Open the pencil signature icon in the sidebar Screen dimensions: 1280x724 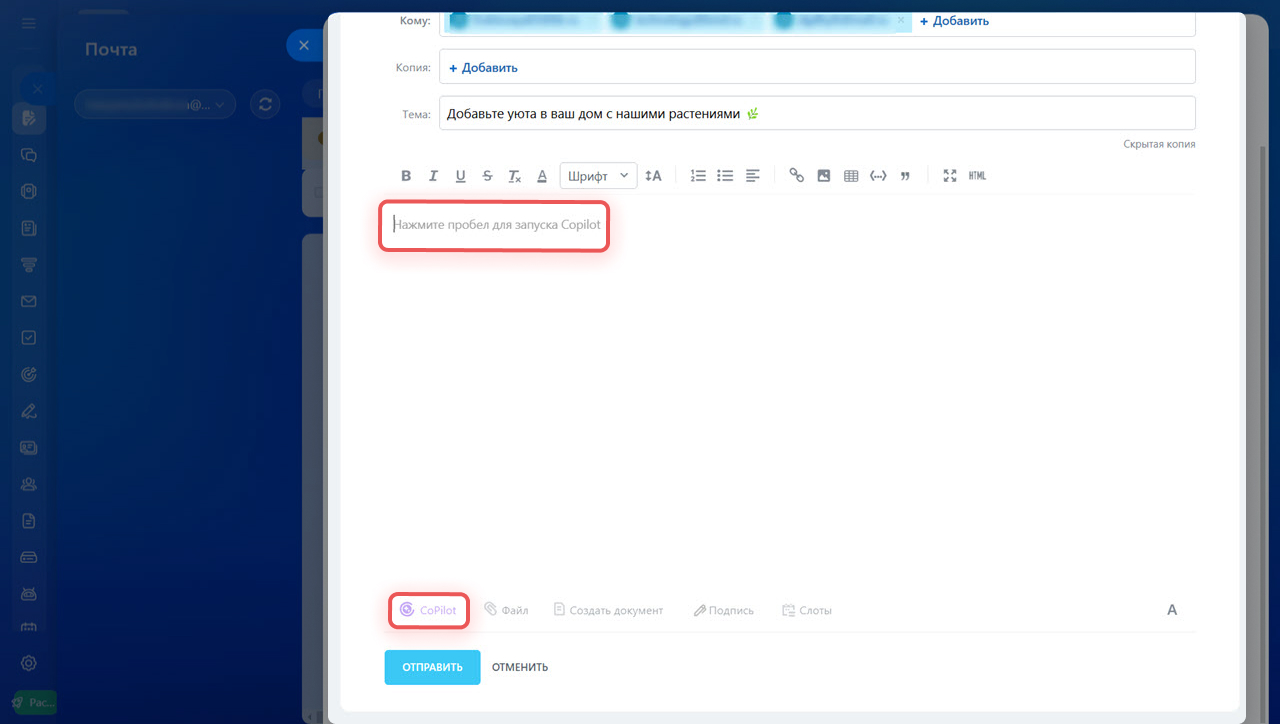[29, 411]
